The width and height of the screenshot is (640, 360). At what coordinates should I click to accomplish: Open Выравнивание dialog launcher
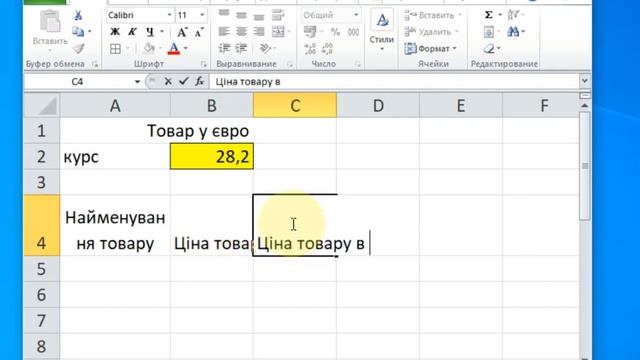290,64
